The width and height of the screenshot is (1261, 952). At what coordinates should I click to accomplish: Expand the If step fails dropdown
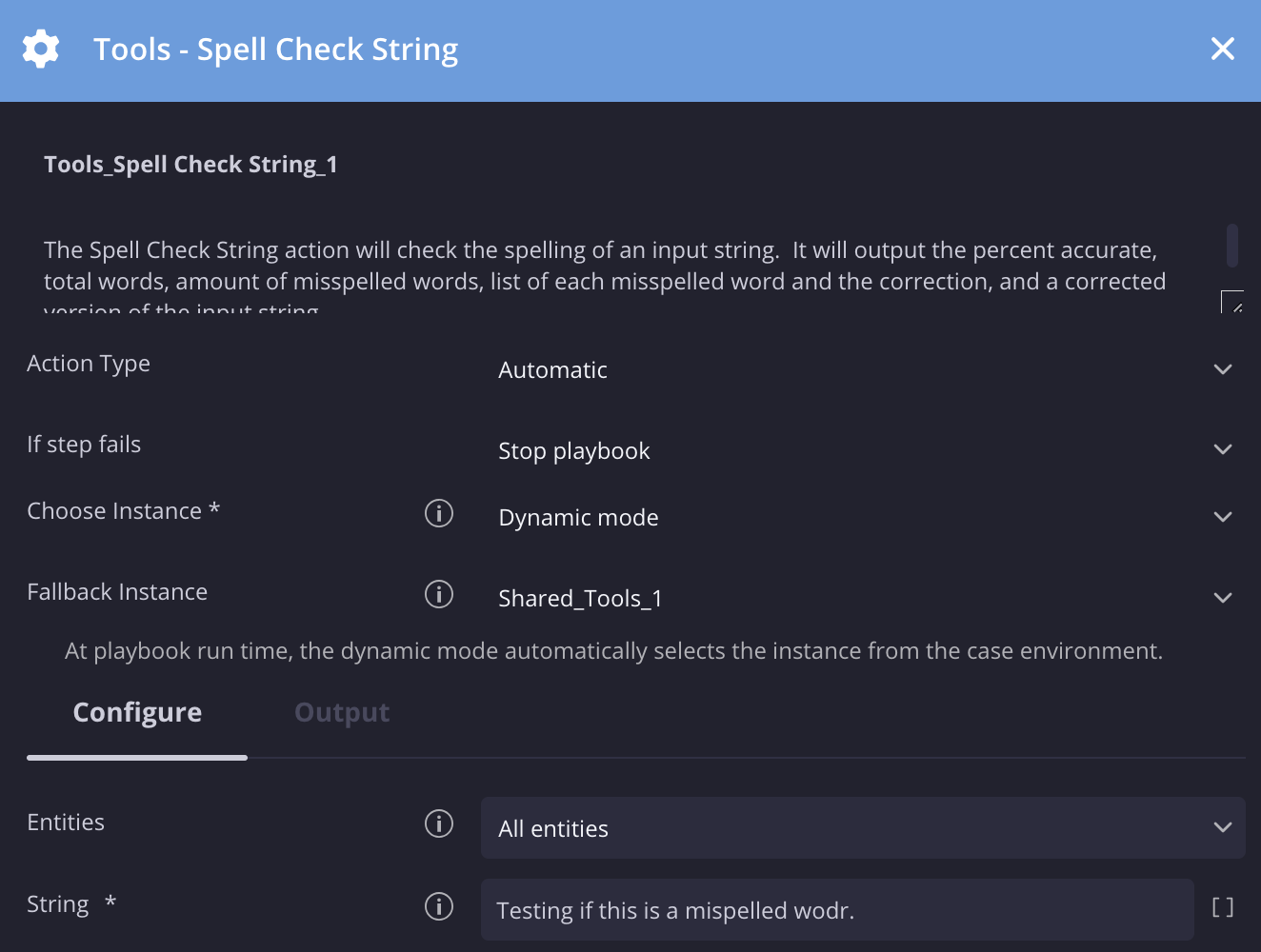coord(1223,449)
